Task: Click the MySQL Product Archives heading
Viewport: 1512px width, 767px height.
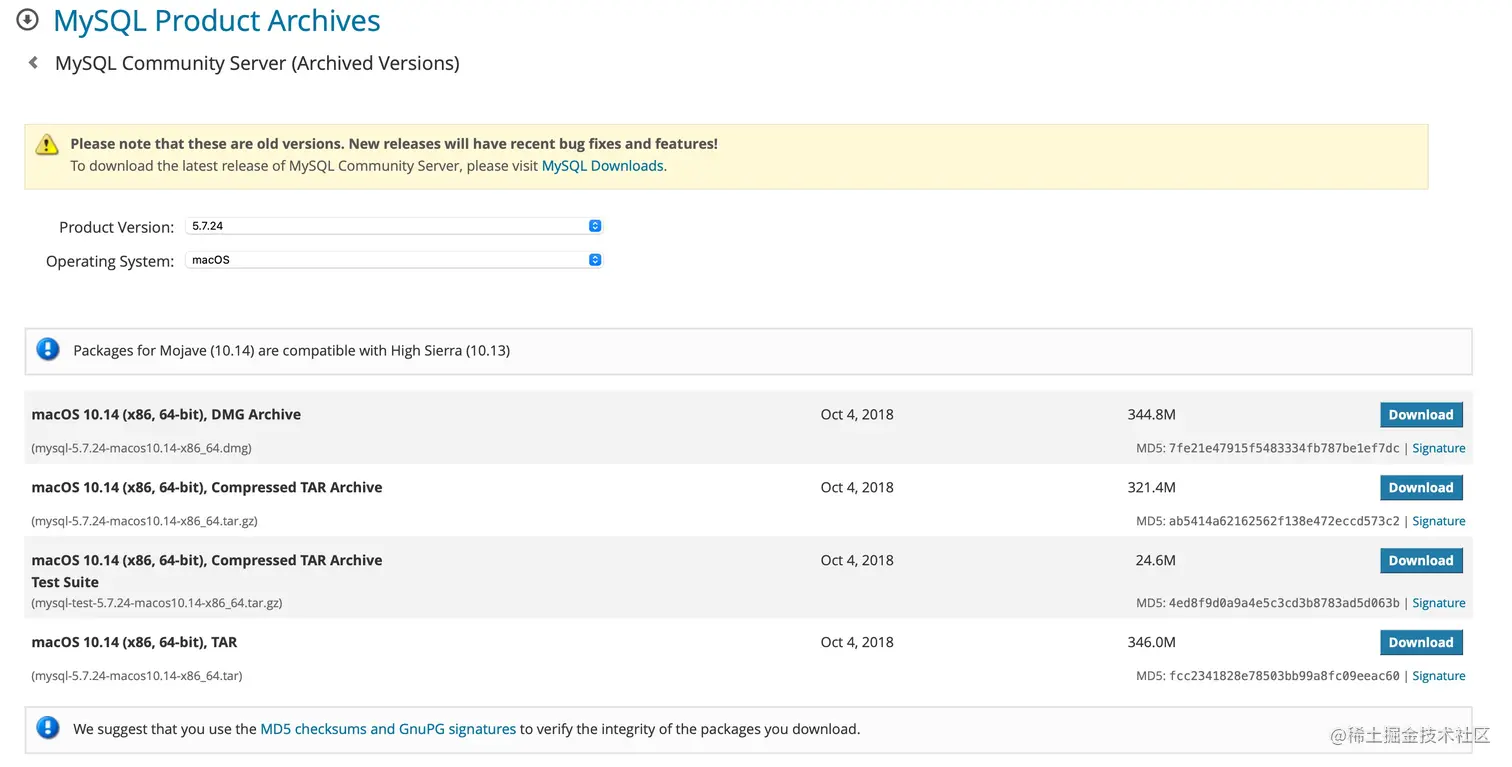Action: (217, 20)
